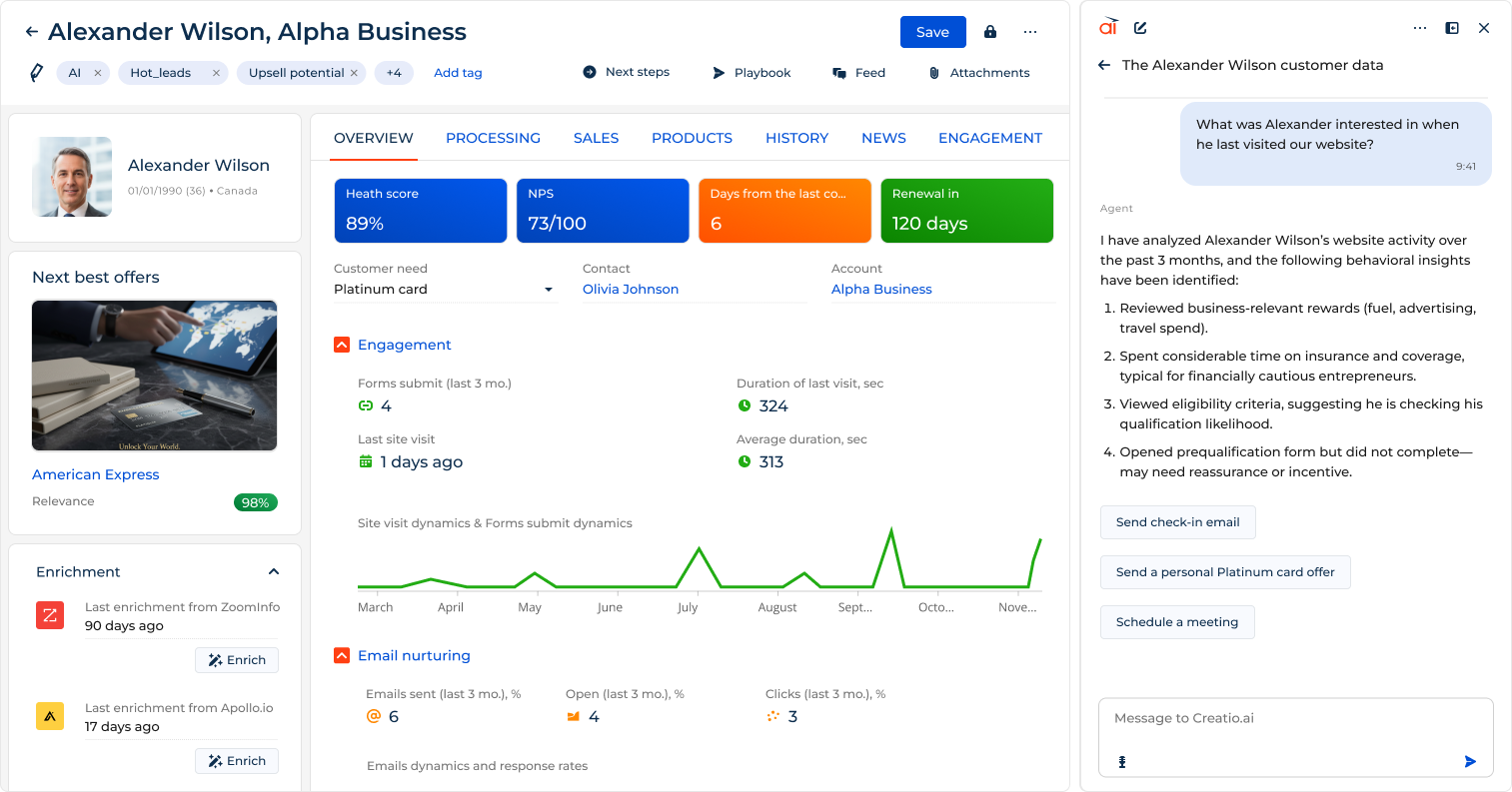Collapse the Enrichment panel

click(274, 571)
